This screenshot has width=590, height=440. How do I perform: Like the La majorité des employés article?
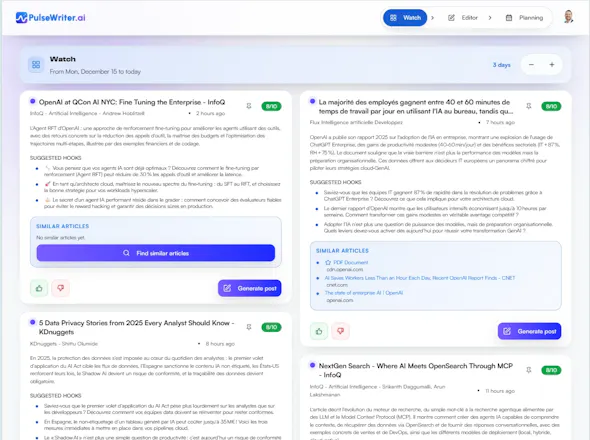tap(319, 331)
